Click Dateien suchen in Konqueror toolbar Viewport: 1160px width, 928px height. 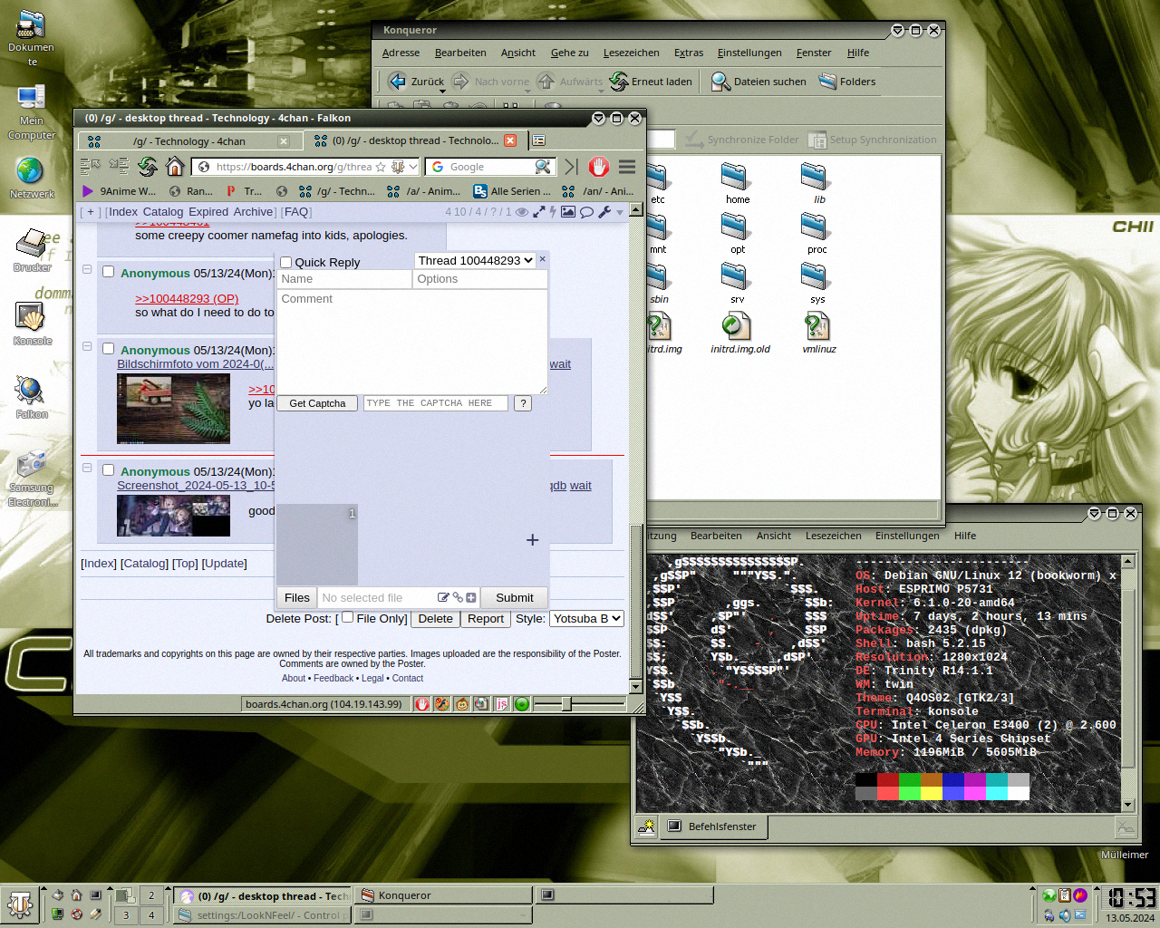point(758,81)
